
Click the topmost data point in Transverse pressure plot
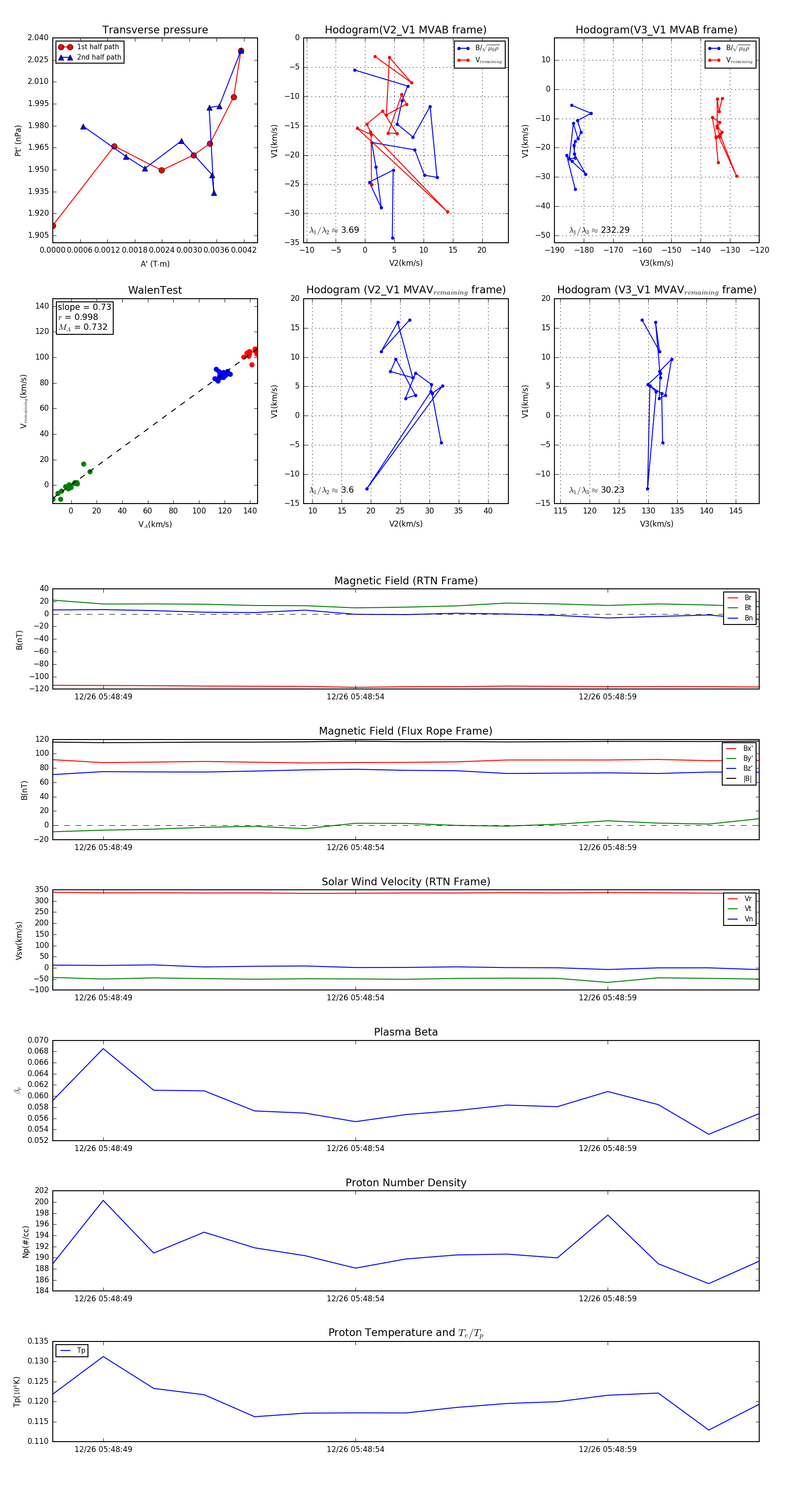click(x=241, y=51)
